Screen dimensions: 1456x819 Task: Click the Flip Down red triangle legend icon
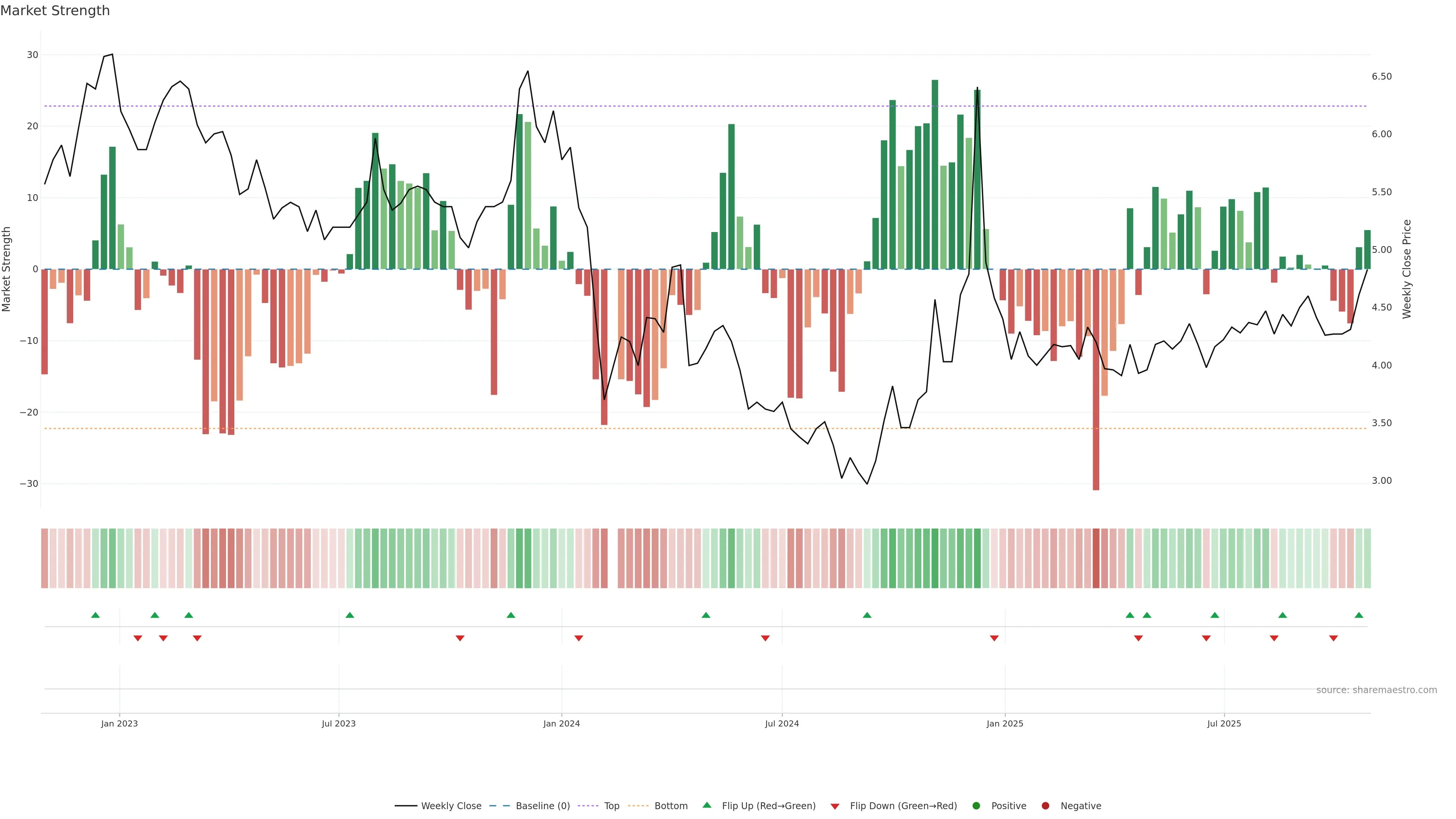point(835,806)
